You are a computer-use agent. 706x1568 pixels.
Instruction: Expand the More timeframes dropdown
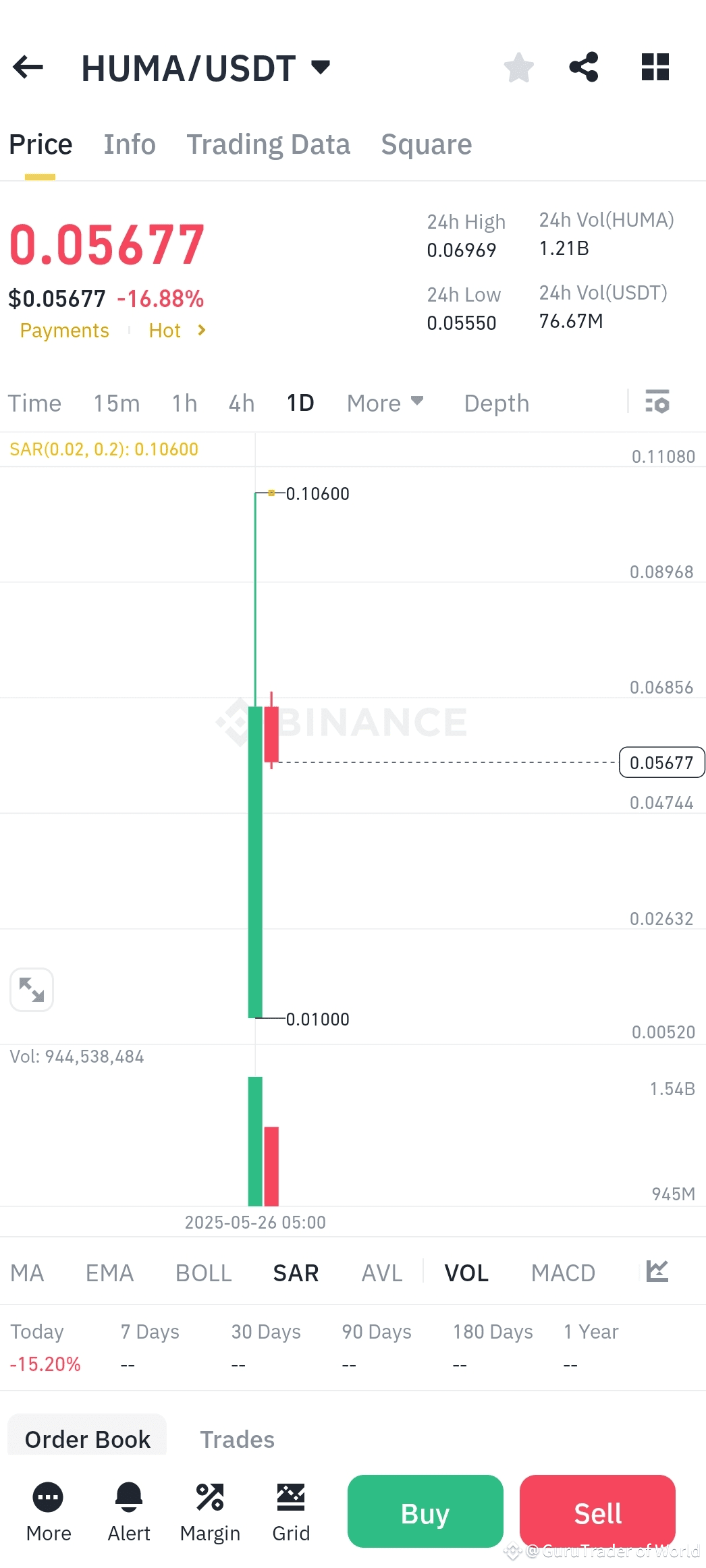385,403
